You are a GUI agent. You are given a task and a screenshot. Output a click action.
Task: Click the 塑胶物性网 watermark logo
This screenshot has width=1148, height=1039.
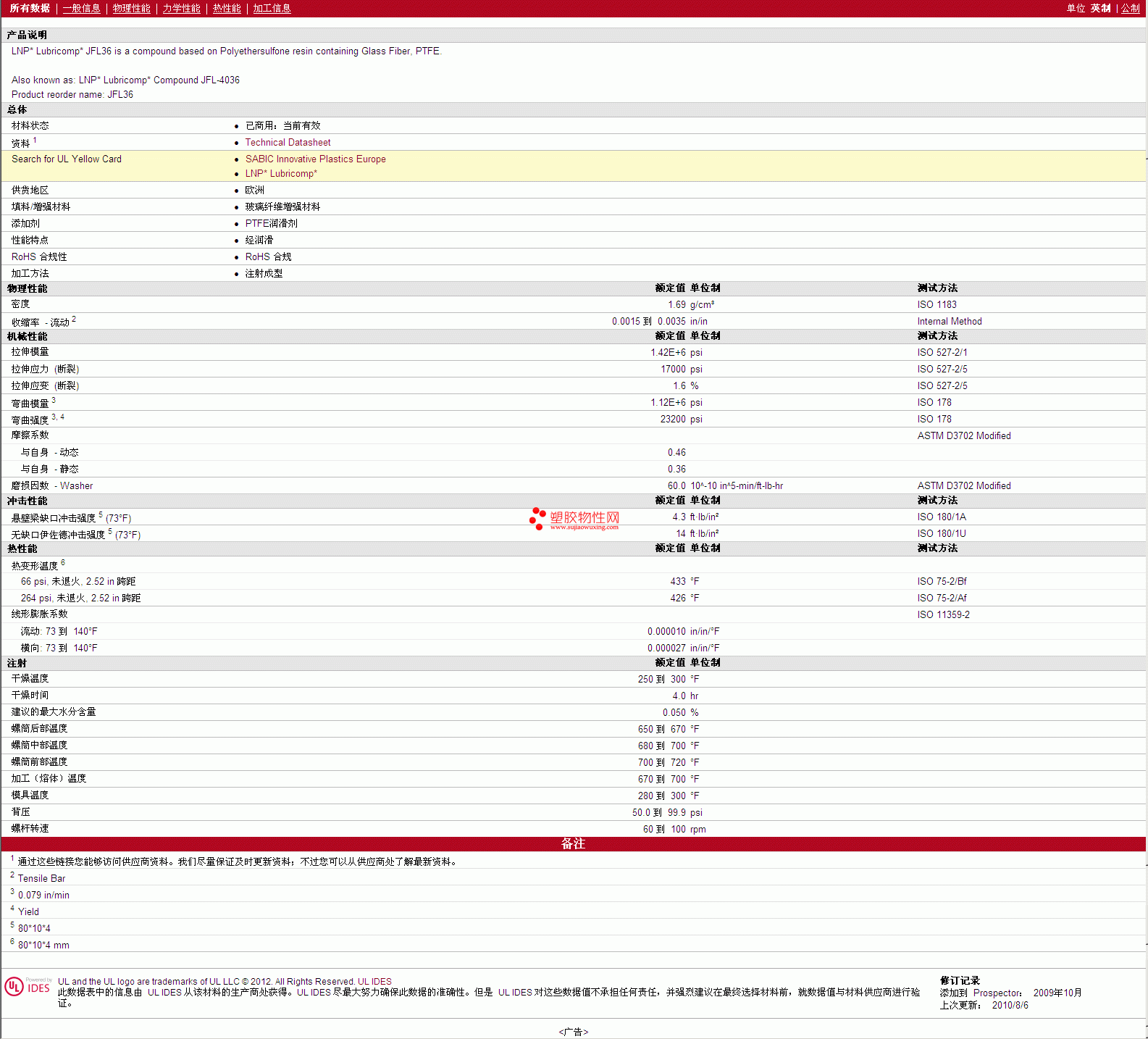(575, 519)
